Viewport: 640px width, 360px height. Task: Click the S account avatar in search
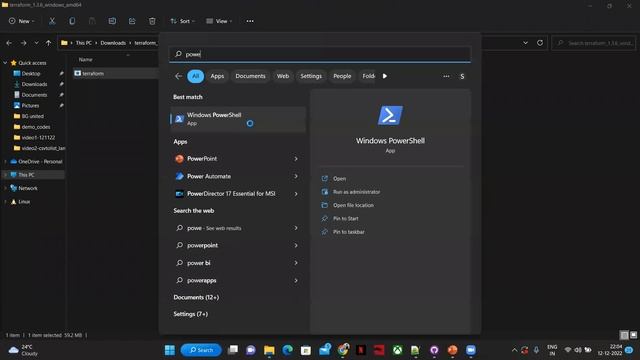pos(462,76)
